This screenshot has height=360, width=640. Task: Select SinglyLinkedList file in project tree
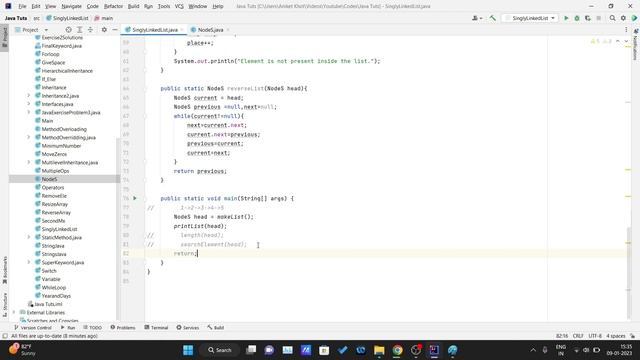point(59,229)
